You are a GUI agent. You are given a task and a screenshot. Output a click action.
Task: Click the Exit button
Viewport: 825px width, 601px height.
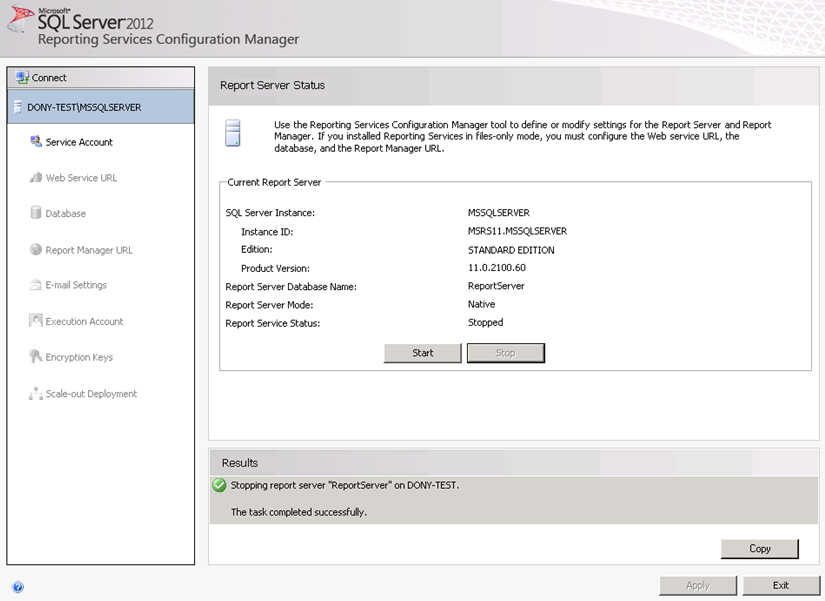click(x=780, y=585)
